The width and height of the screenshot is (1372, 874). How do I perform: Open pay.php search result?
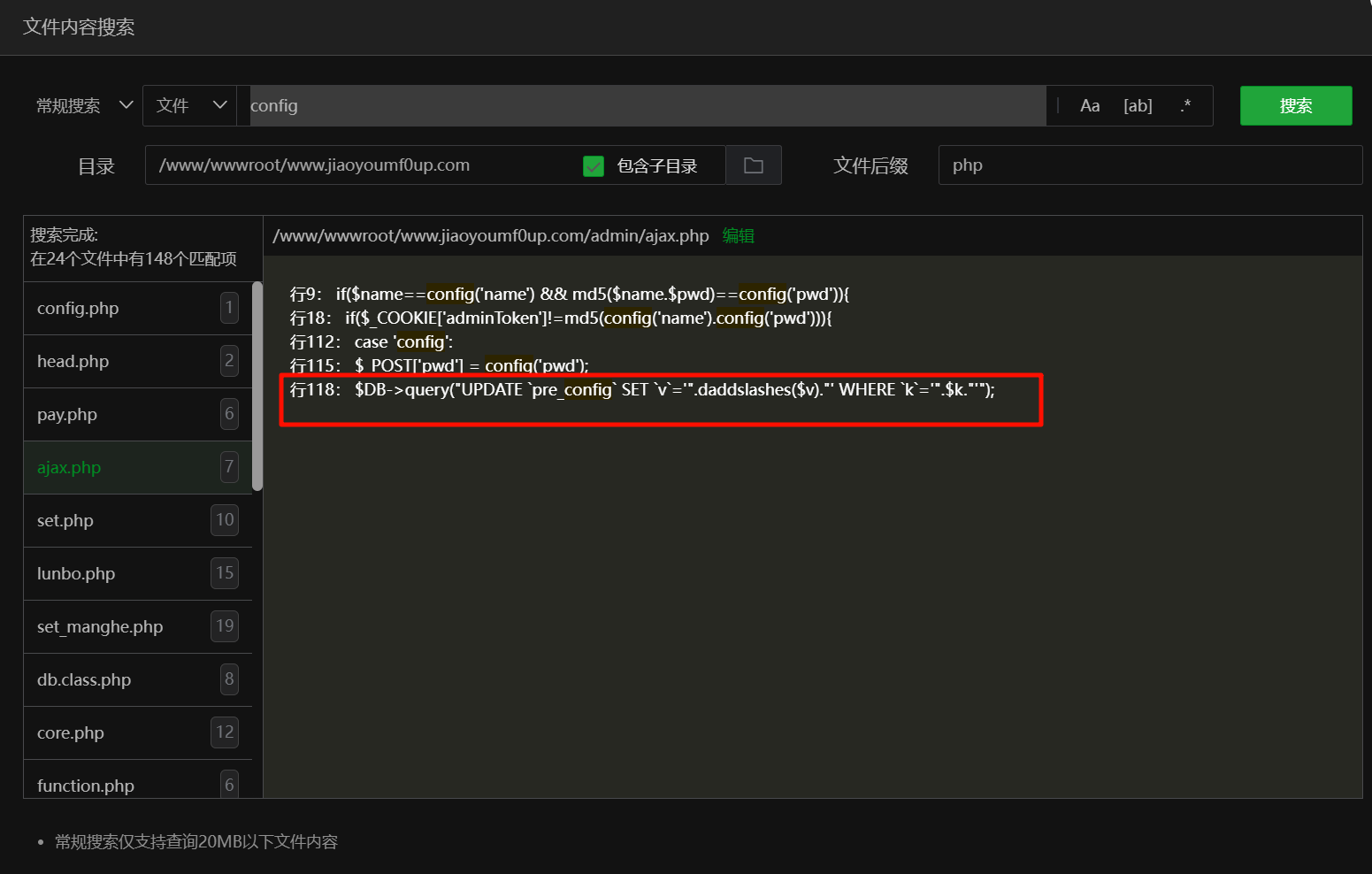click(x=67, y=415)
